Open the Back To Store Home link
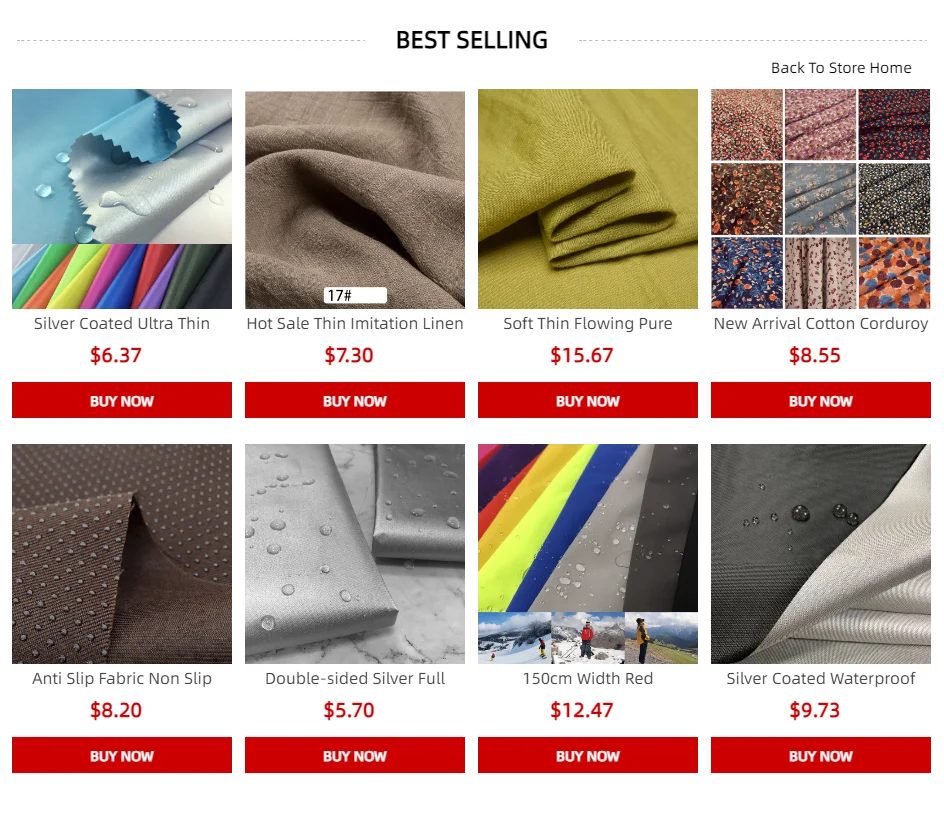 click(841, 68)
